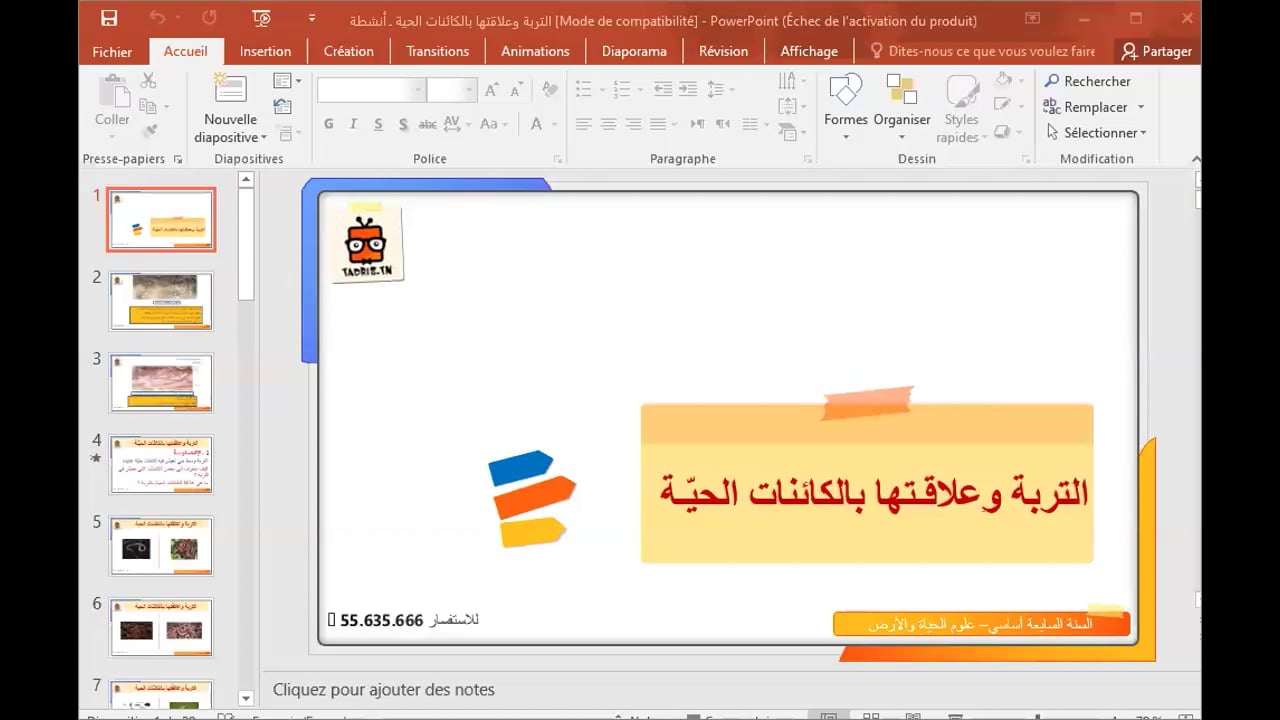Click the 'Dites-nous ce que vous voulez faire' box
This screenshot has width=1280, height=720.
point(983,51)
